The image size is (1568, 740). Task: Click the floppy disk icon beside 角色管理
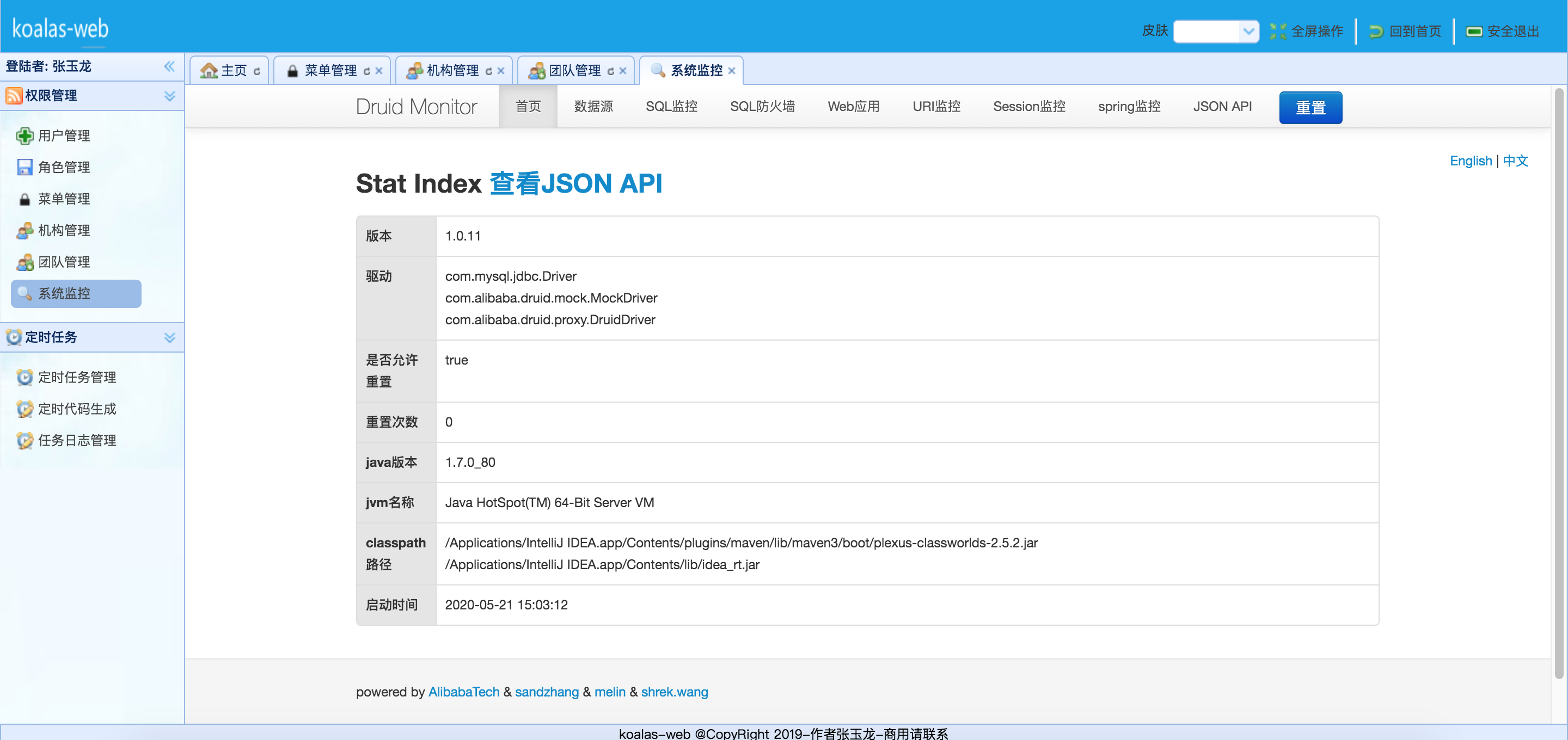(24, 168)
